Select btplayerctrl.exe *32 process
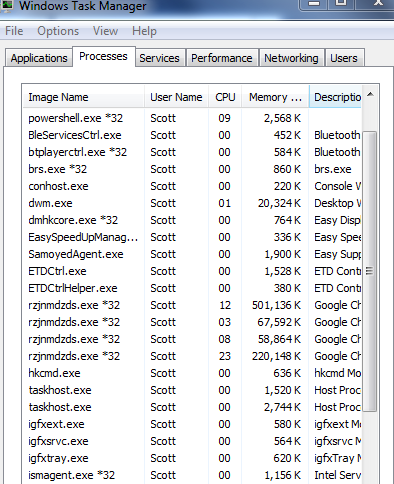 (192, 152)
